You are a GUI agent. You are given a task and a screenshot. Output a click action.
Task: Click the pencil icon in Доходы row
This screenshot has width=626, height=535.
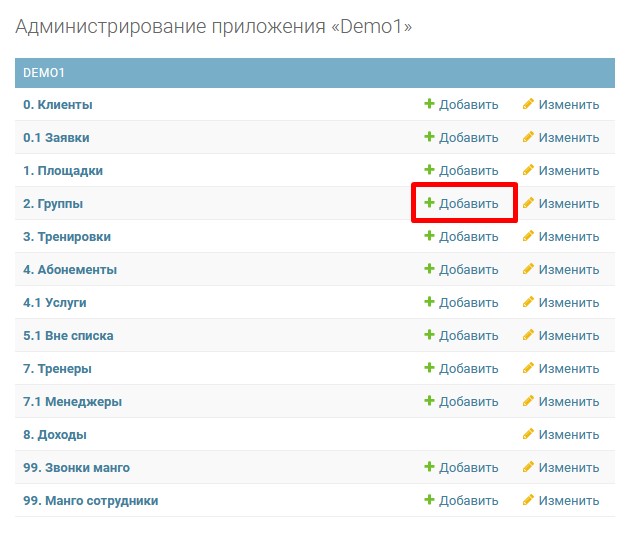(x=528, y=434)
